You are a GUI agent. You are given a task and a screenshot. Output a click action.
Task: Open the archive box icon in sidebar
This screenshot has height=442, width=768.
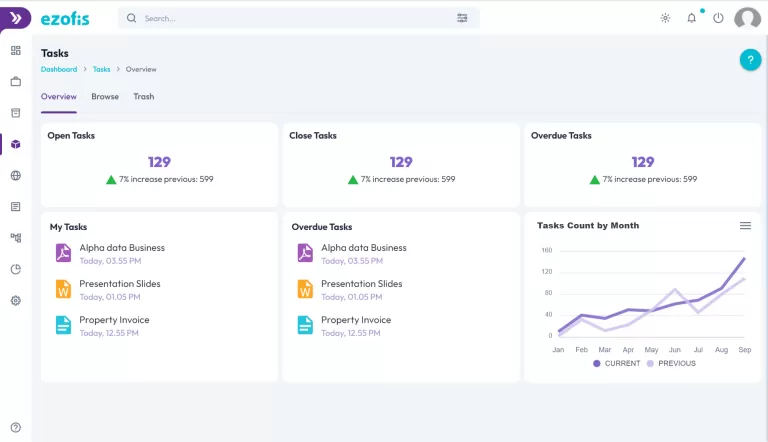[15, 113]
